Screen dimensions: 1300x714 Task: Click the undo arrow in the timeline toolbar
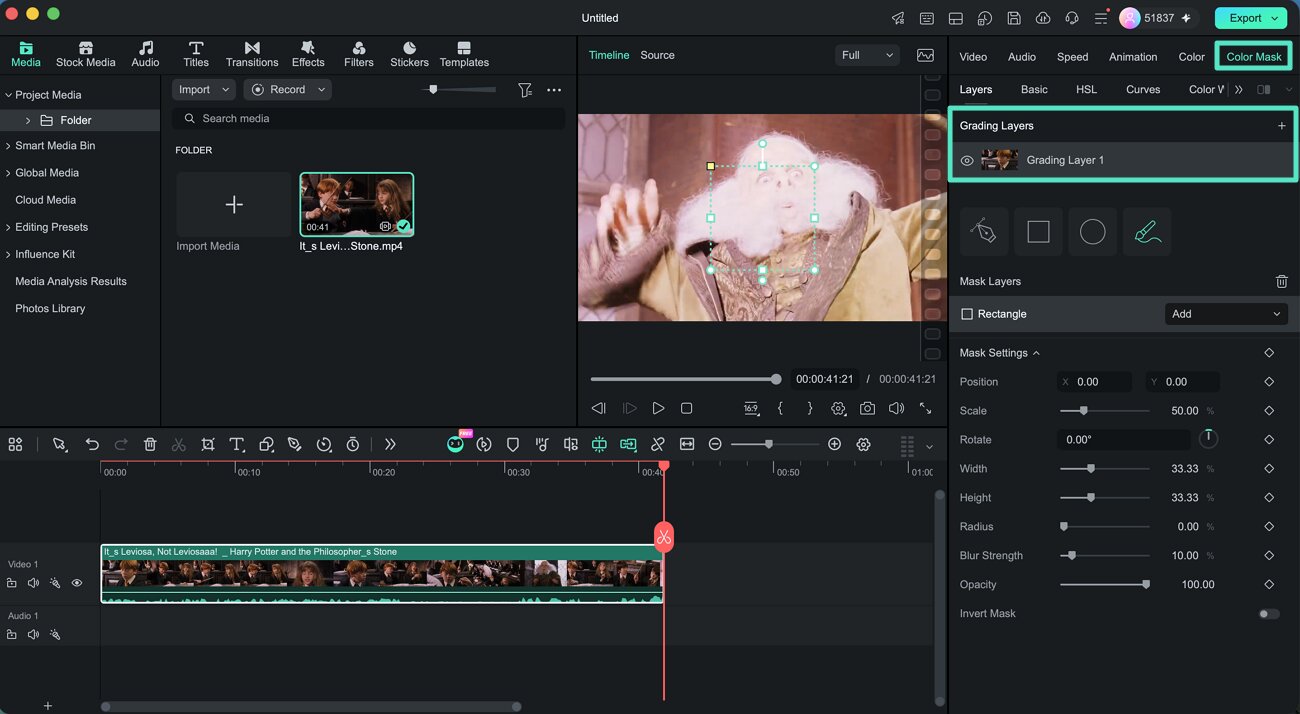(92, 444)
